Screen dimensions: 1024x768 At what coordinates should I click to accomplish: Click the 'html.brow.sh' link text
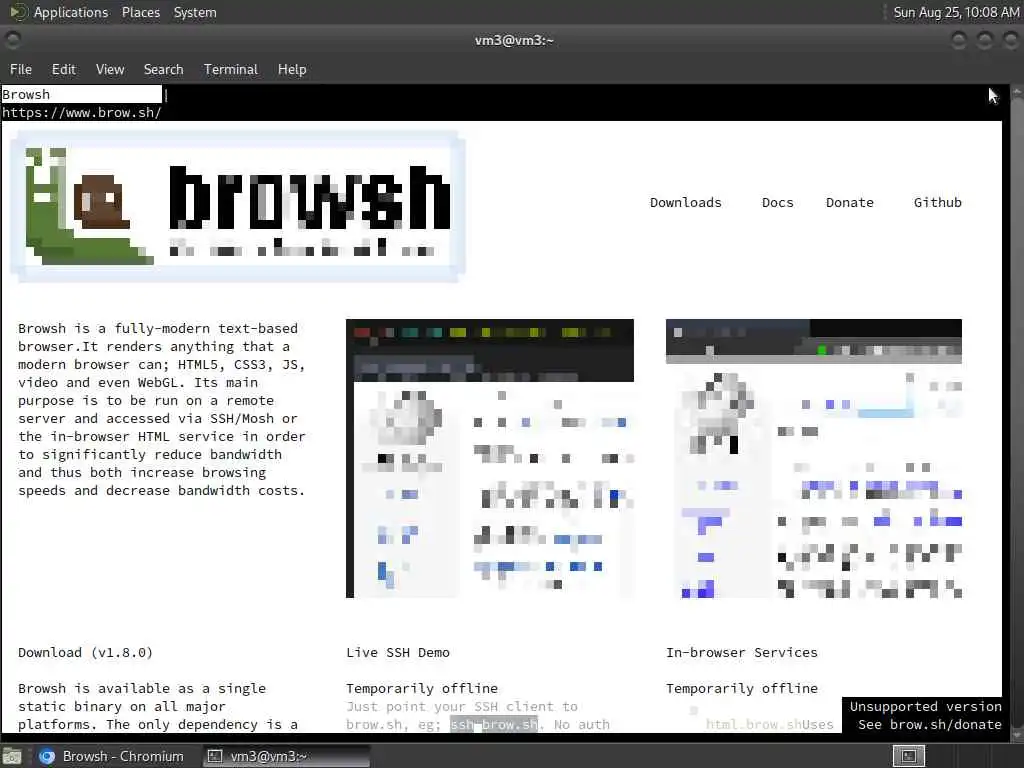754,724
